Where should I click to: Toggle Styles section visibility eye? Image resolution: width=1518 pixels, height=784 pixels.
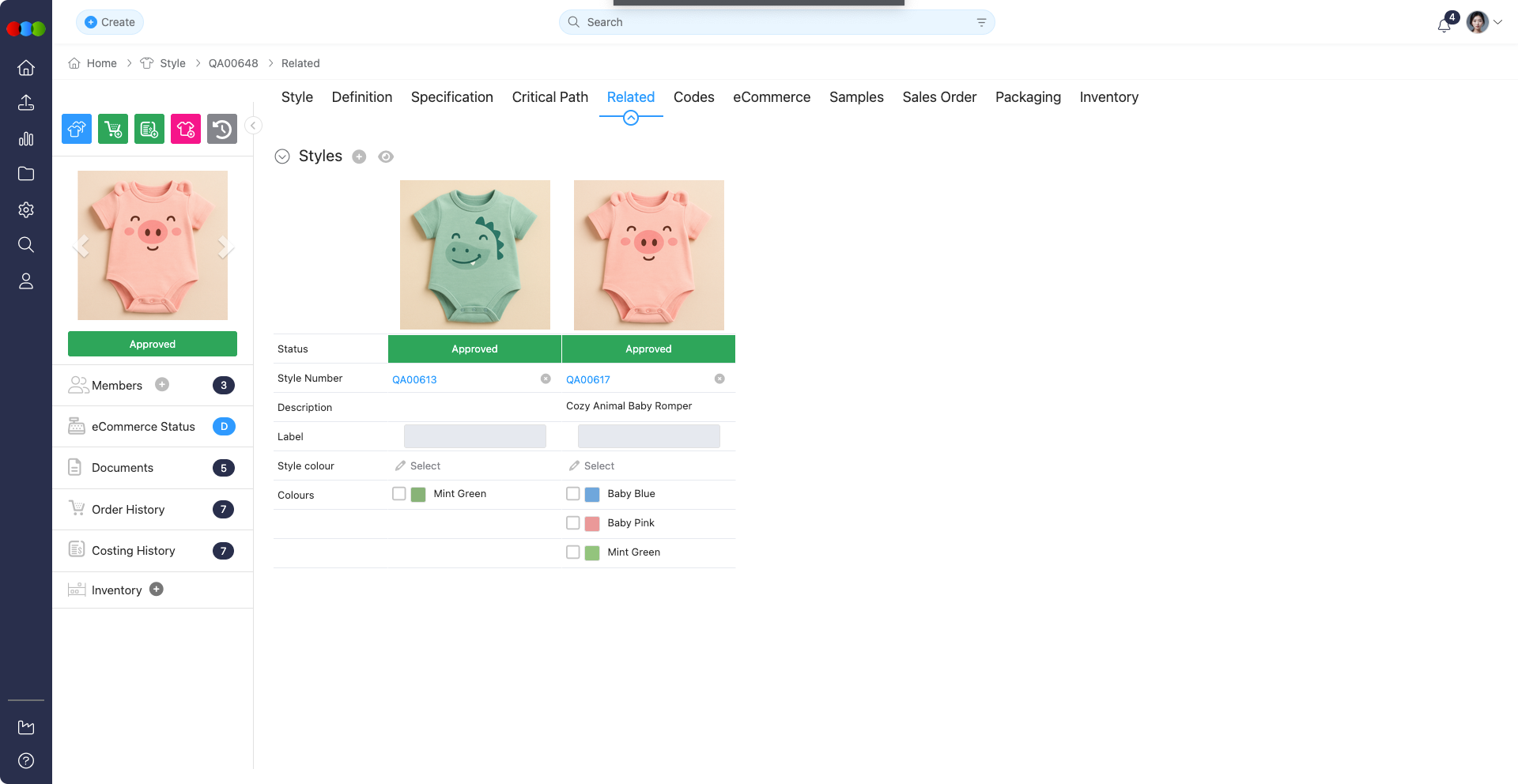coord(386,156)
